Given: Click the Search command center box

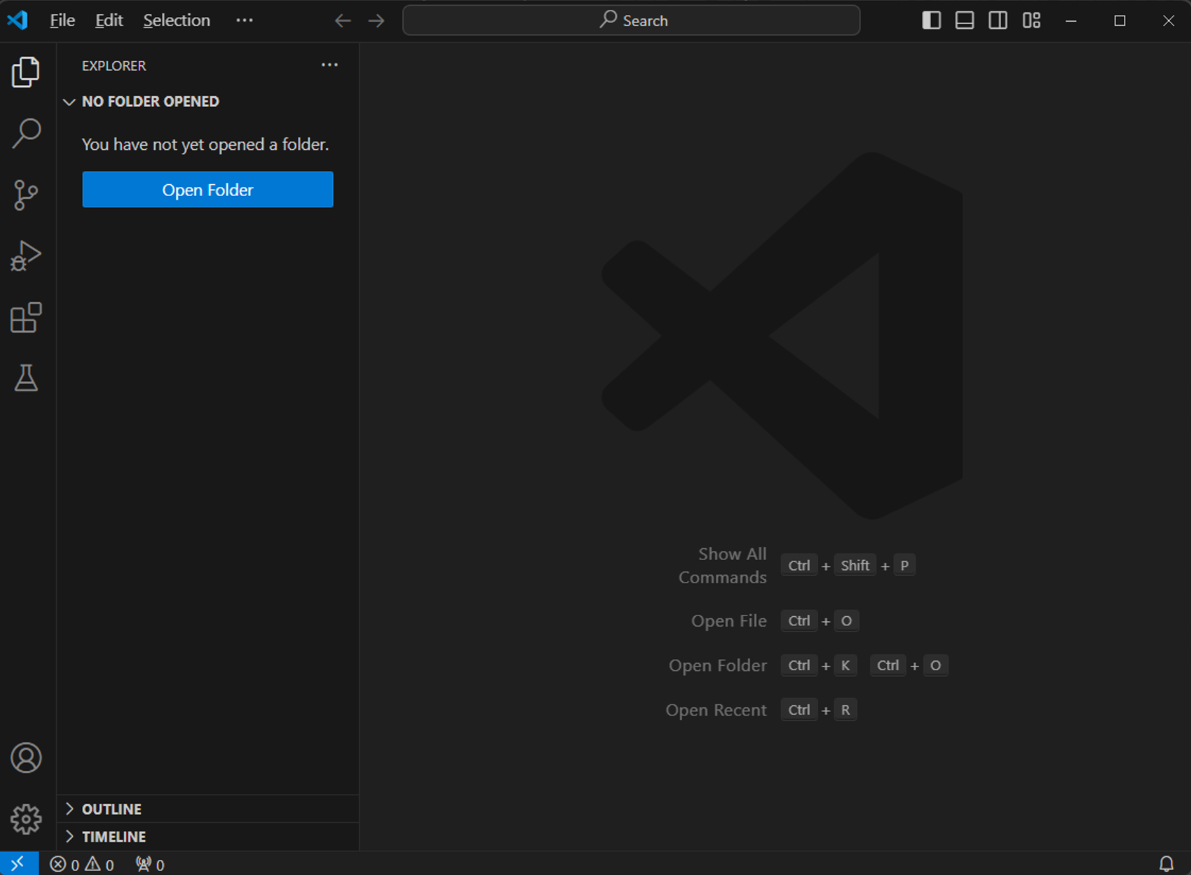Looking at the screenshot, I should point(631,21).
